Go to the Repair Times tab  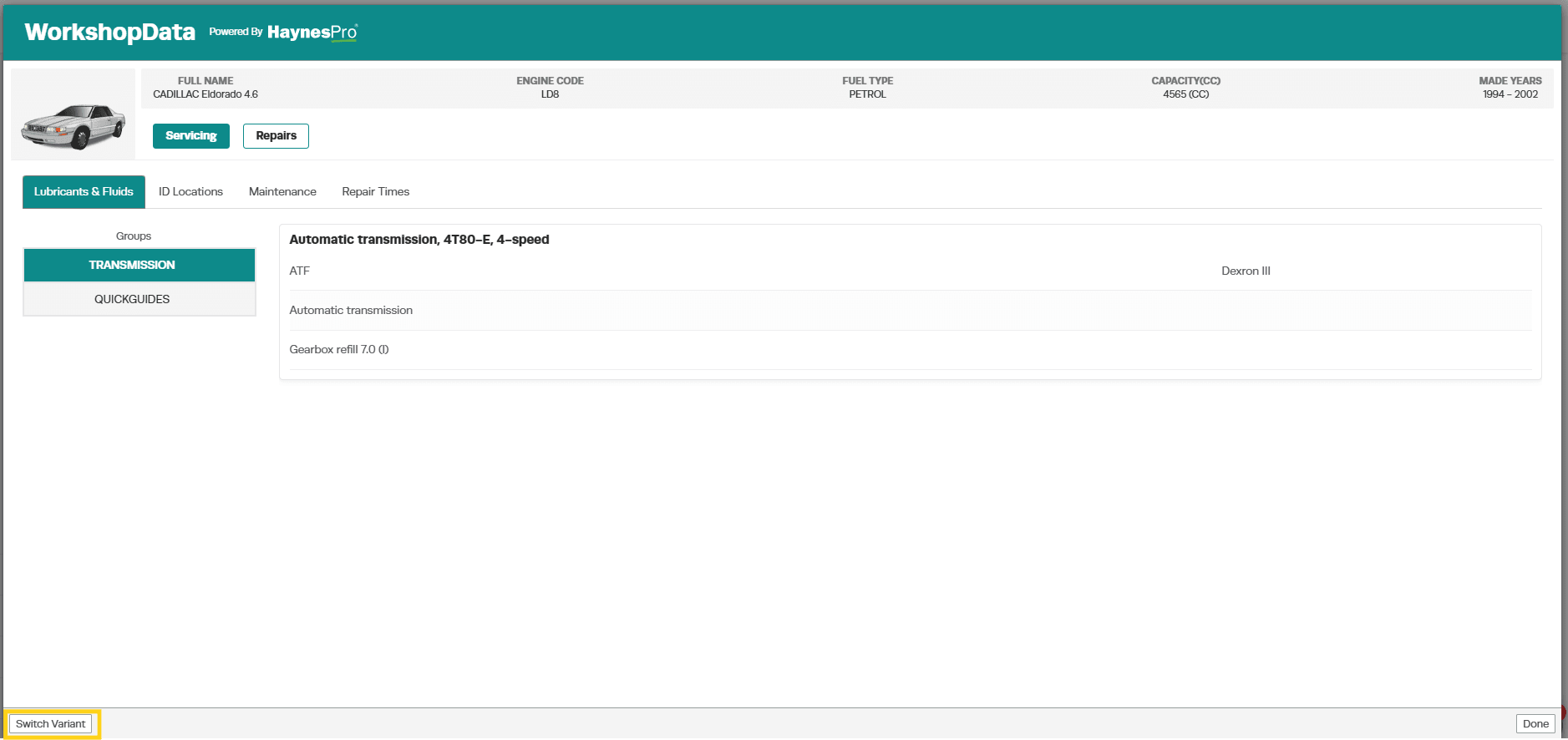pyautogui.click(x=376, y=192)
